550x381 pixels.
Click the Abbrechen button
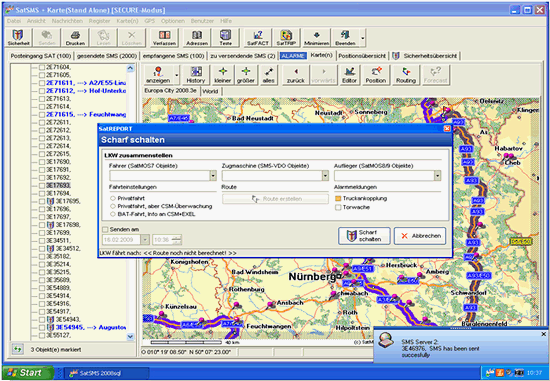point(420,236)
